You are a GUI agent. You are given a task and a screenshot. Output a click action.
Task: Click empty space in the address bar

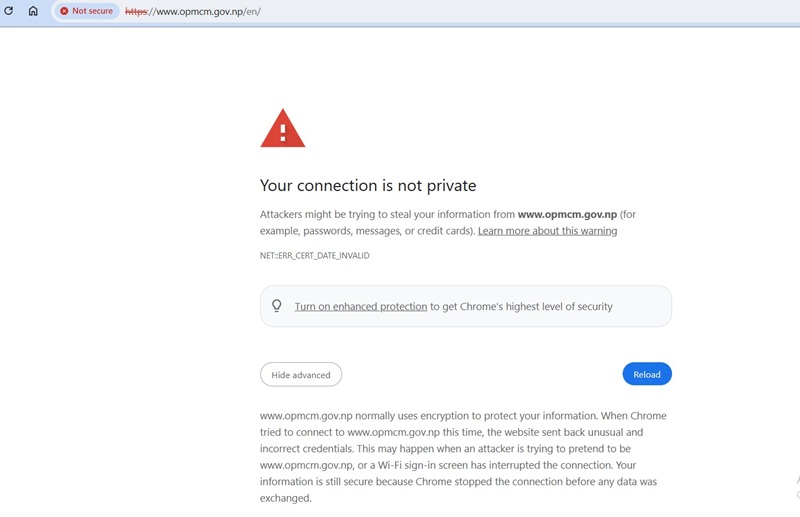pyautogui.click(x=510, y=11)
